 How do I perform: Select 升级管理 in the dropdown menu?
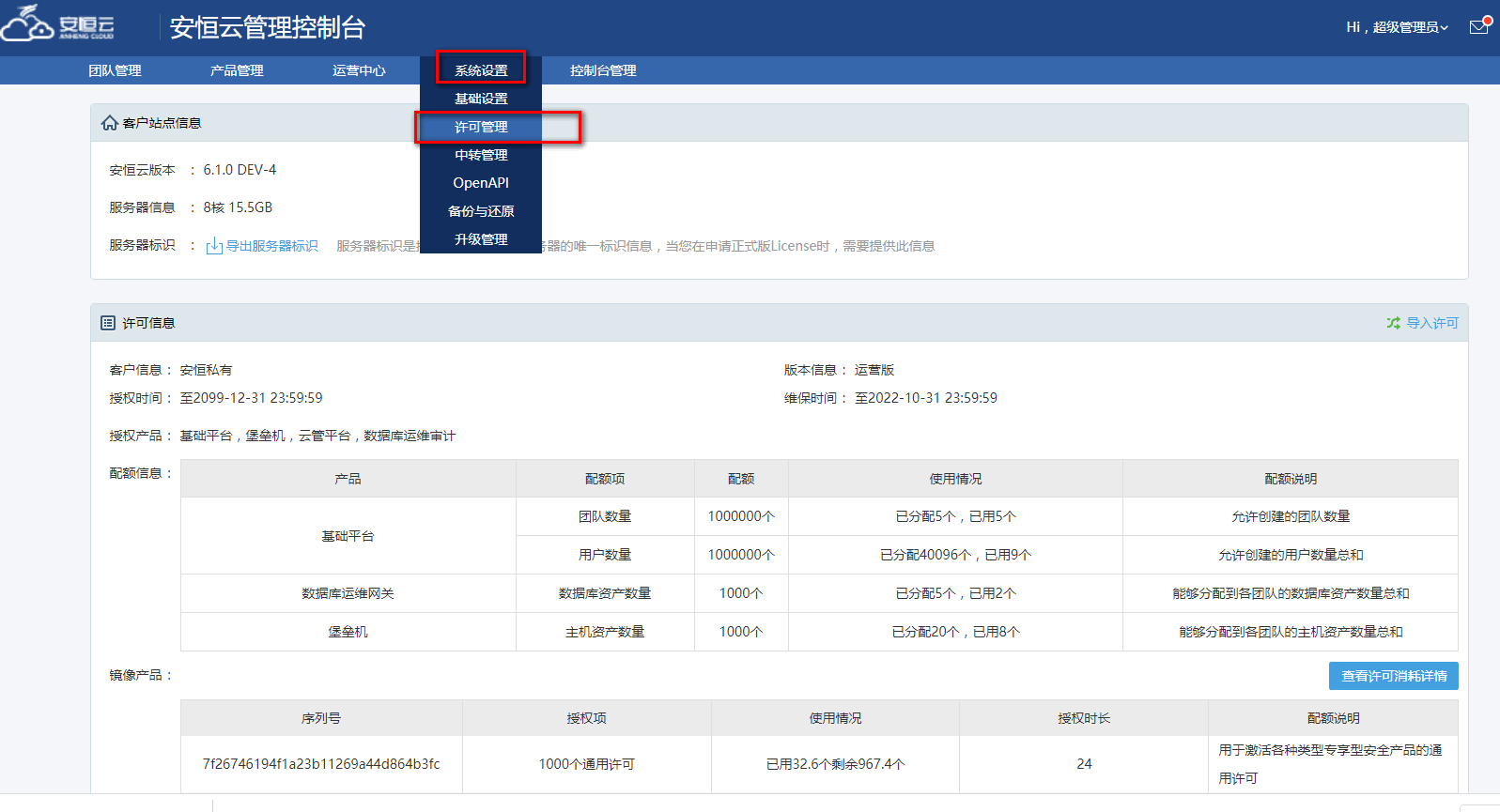point(481,239)
